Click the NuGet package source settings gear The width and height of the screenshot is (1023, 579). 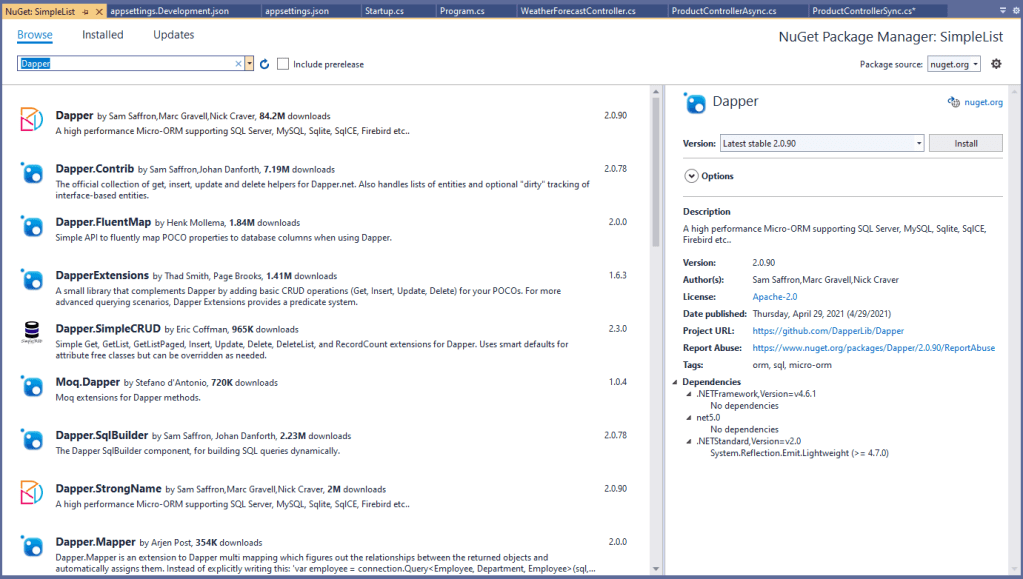pos(996,64)
